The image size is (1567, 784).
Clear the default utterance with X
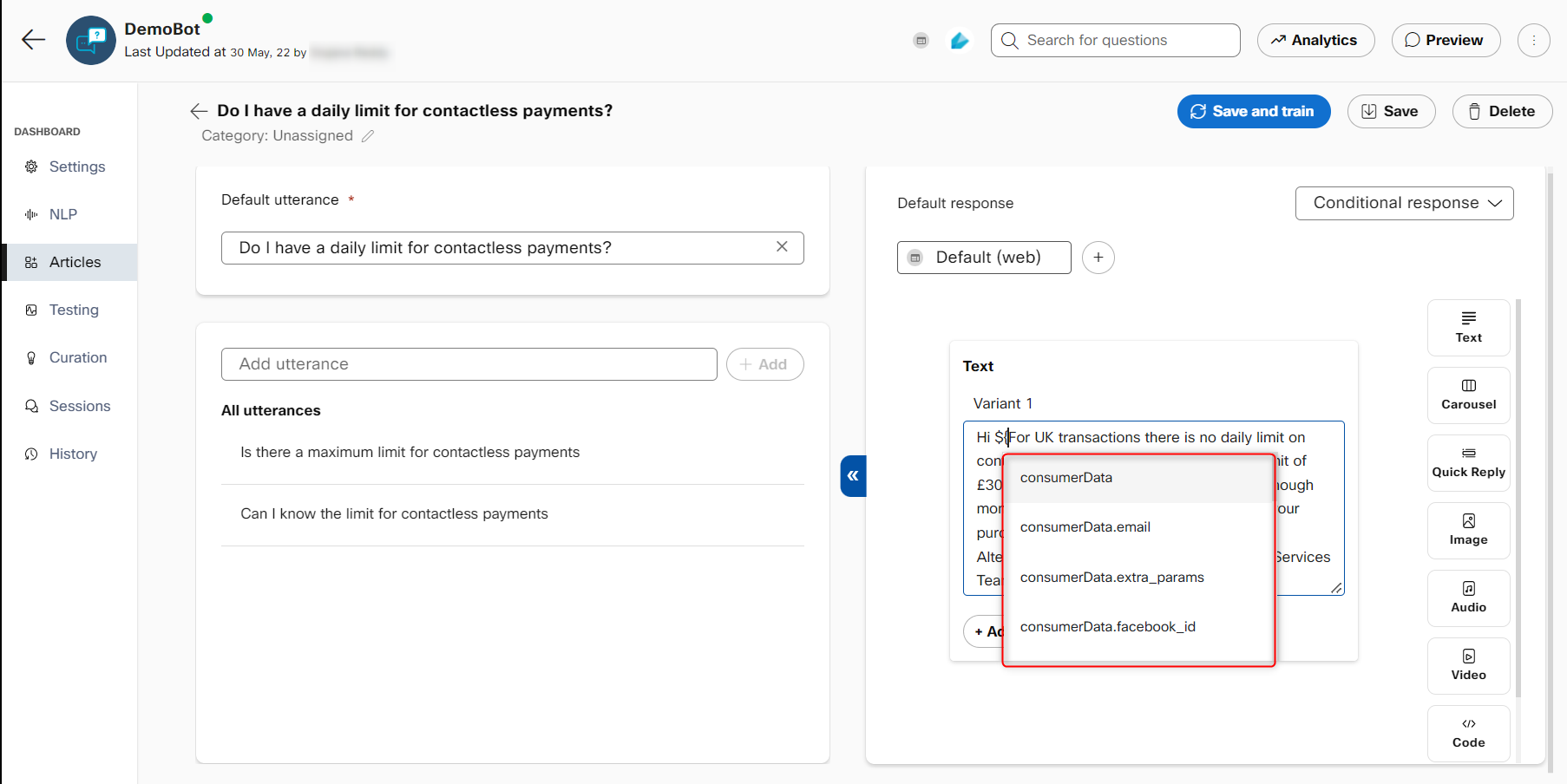pos(782,247)
